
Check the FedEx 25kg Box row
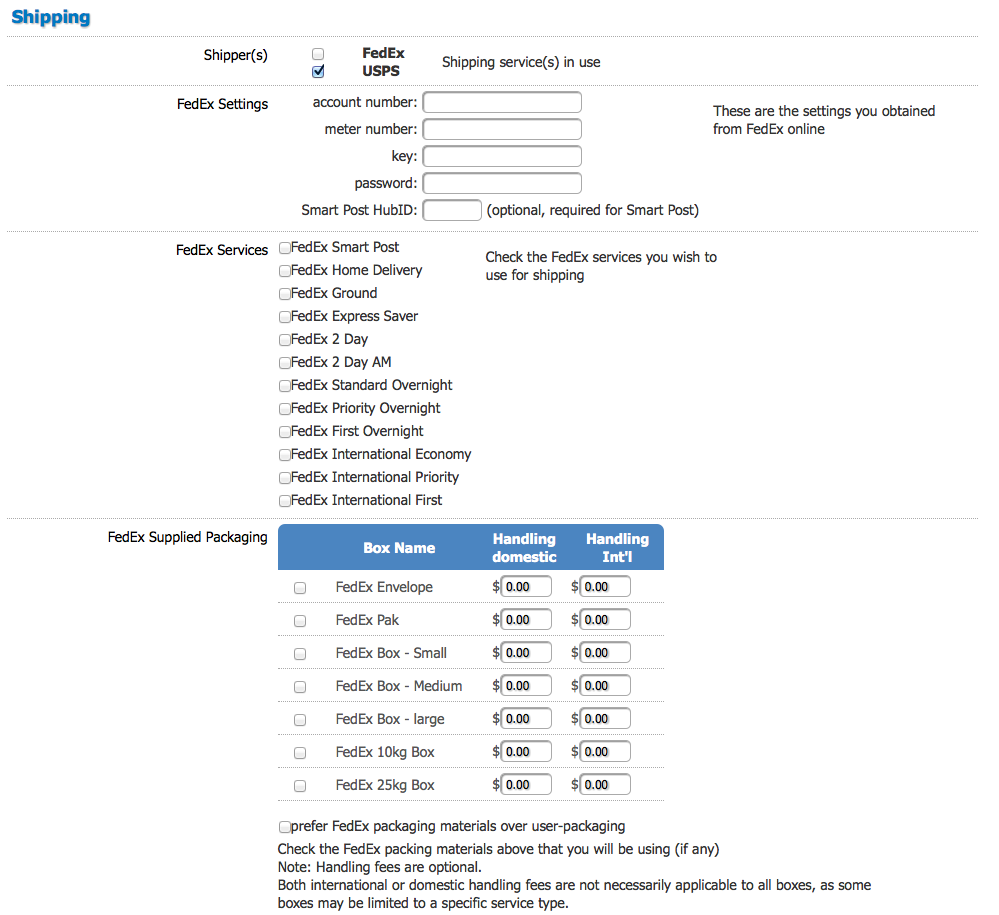pyautogui.click(x=300, y=786)
